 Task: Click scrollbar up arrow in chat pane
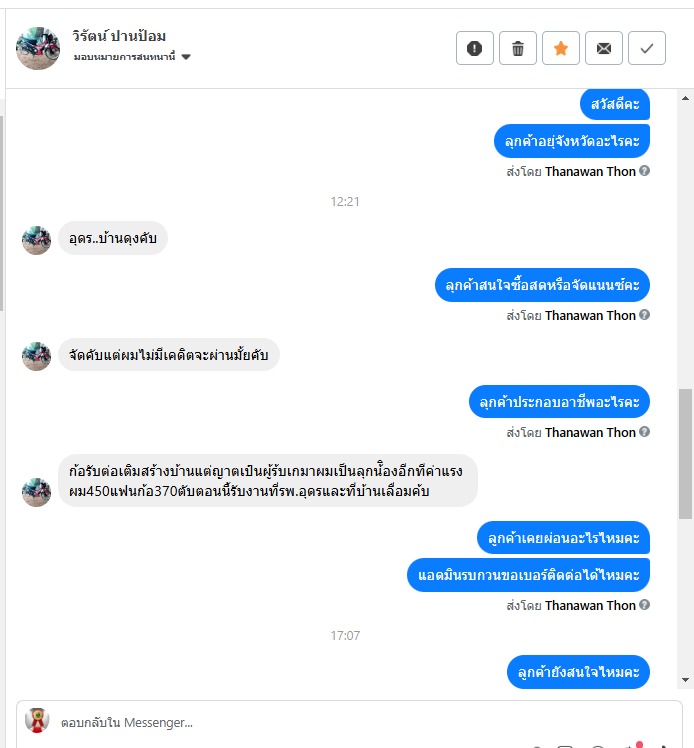click(685, 98)
